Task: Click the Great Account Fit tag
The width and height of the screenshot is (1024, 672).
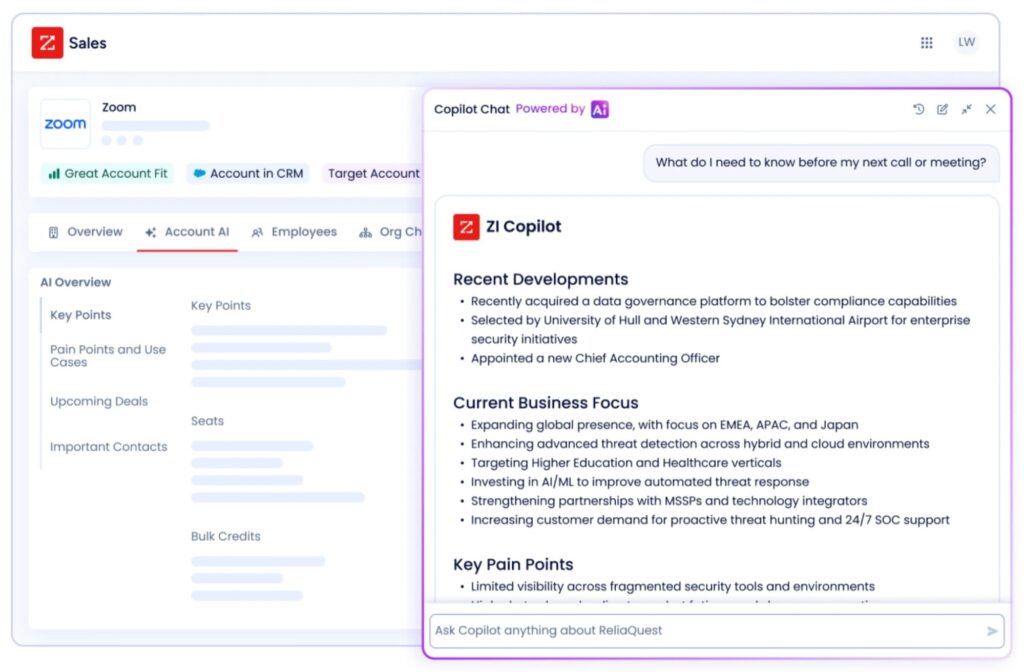Action: click(108, 173)
